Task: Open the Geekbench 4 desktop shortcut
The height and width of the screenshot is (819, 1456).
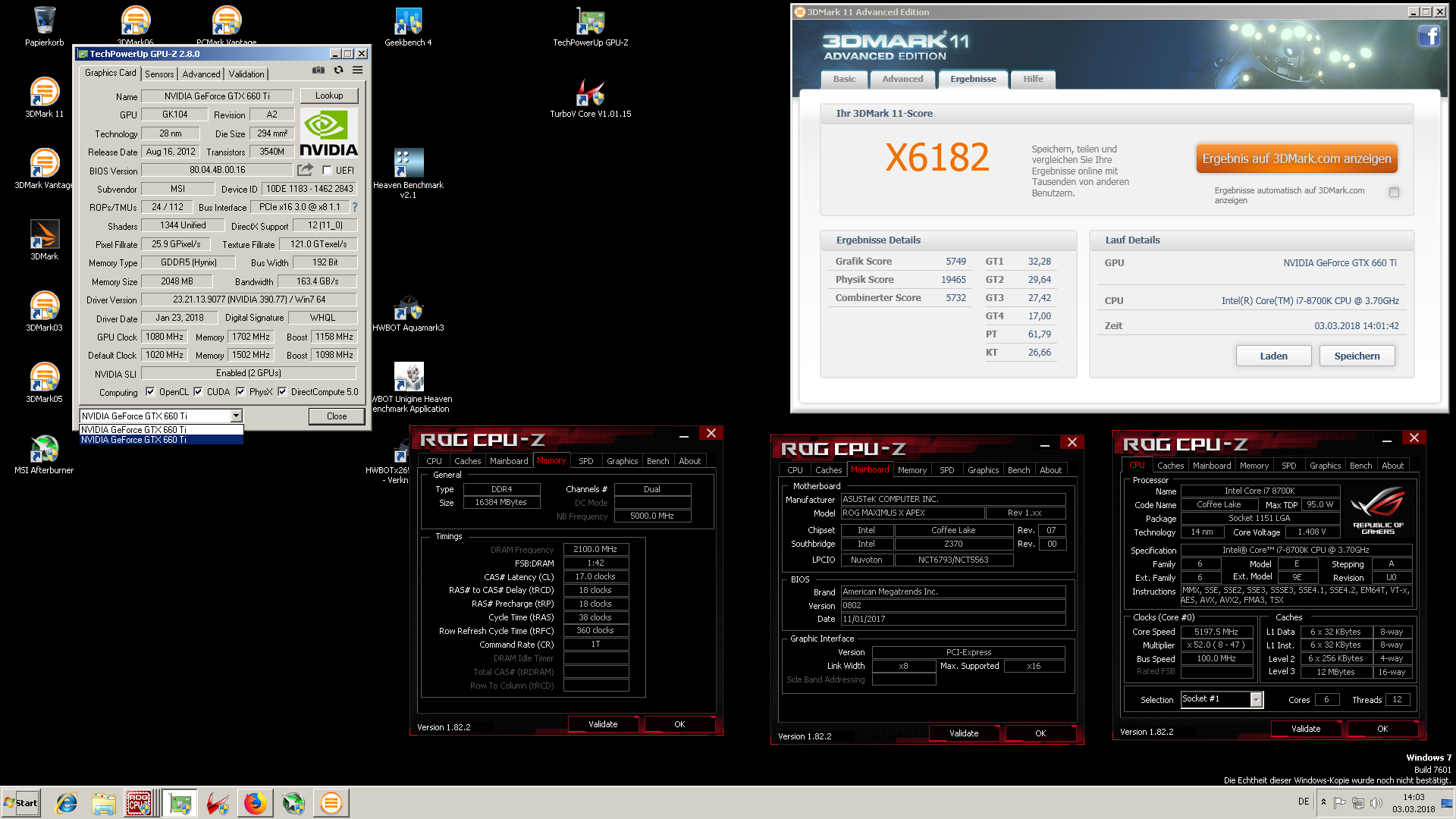Action: click(x=408, y=27)
